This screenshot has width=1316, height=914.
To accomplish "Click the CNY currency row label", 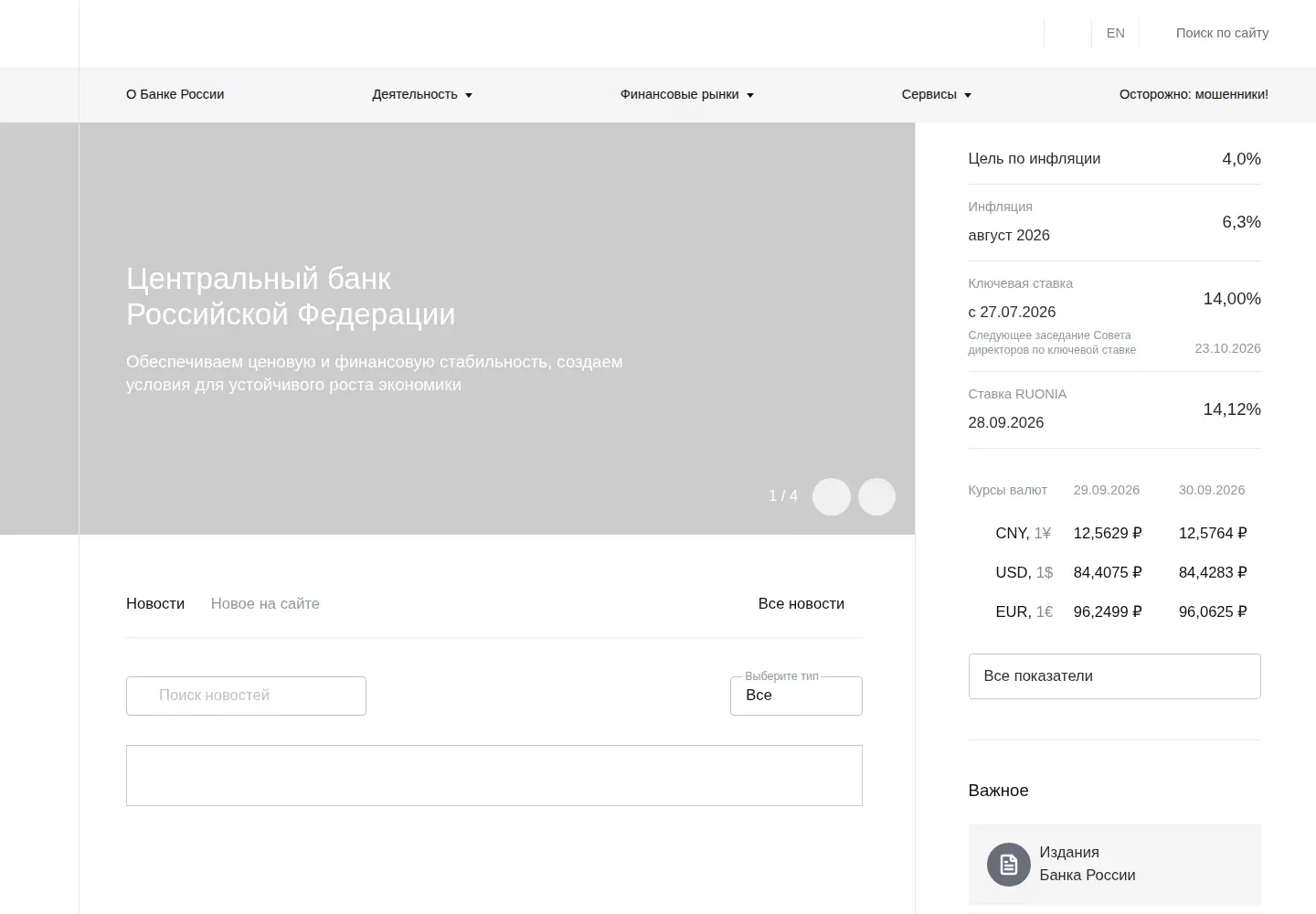I will (1024, 533).
